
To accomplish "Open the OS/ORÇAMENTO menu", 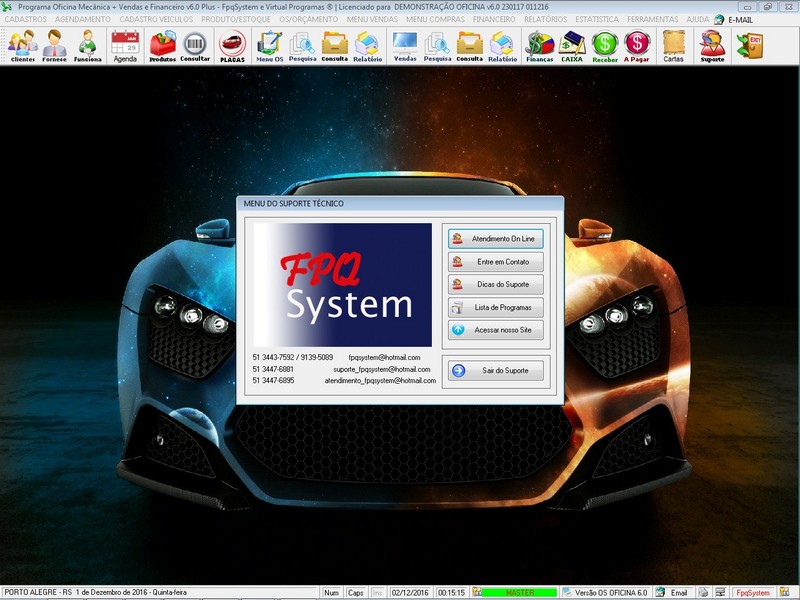I will [309, 19].
